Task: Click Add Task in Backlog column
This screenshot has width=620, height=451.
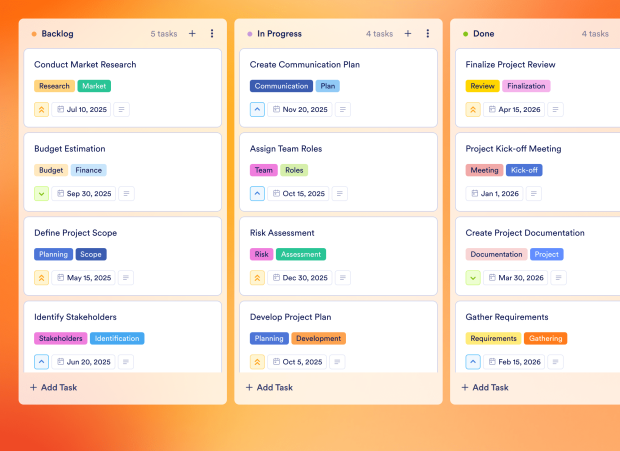Action: pos(53,387)
